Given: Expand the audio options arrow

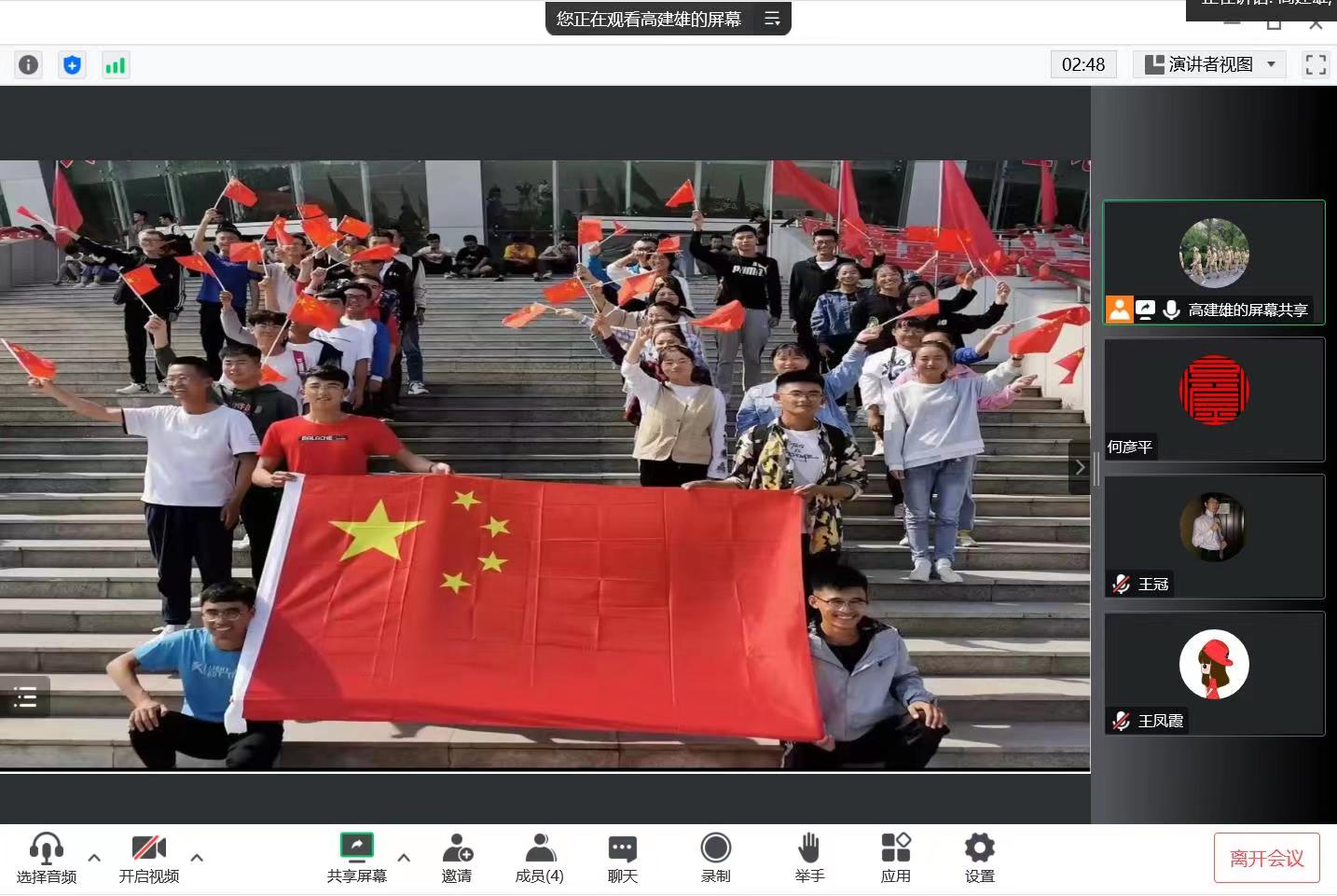Looking at the screenshot, I should [x=94, y=858].
